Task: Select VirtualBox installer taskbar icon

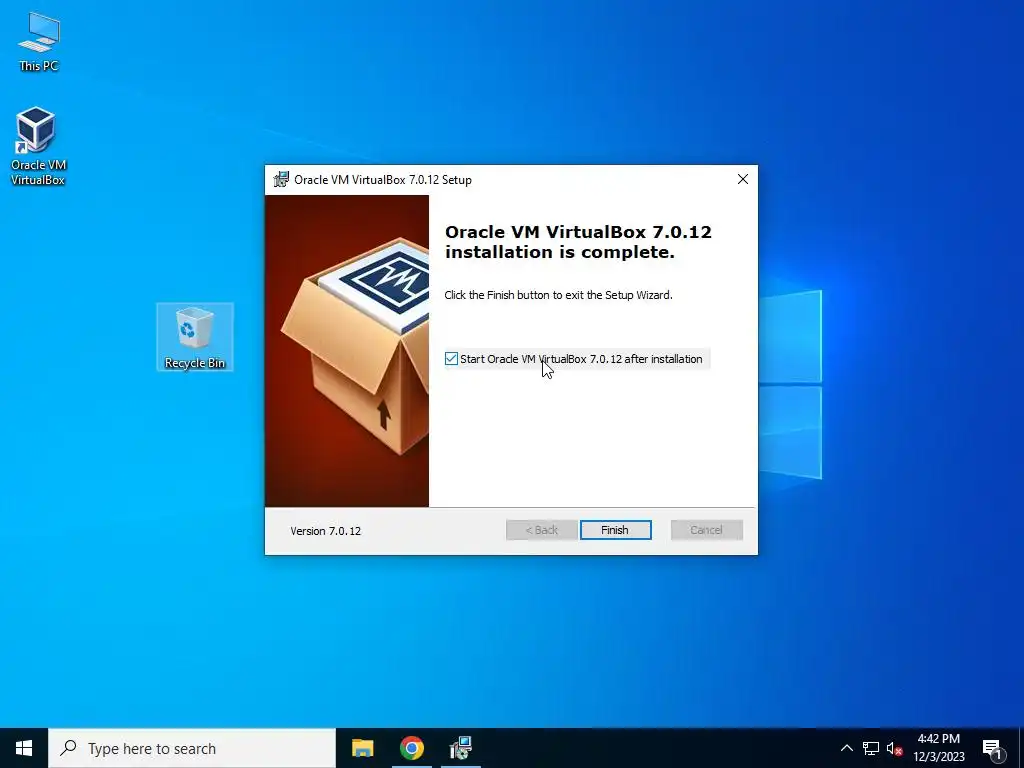Action: 460,748
